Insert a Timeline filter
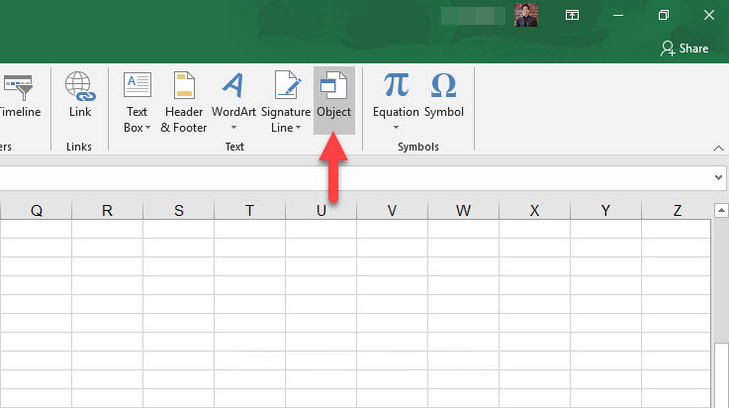Image resolution: width=729 pixels, height=408 pixels. point(19,95)
